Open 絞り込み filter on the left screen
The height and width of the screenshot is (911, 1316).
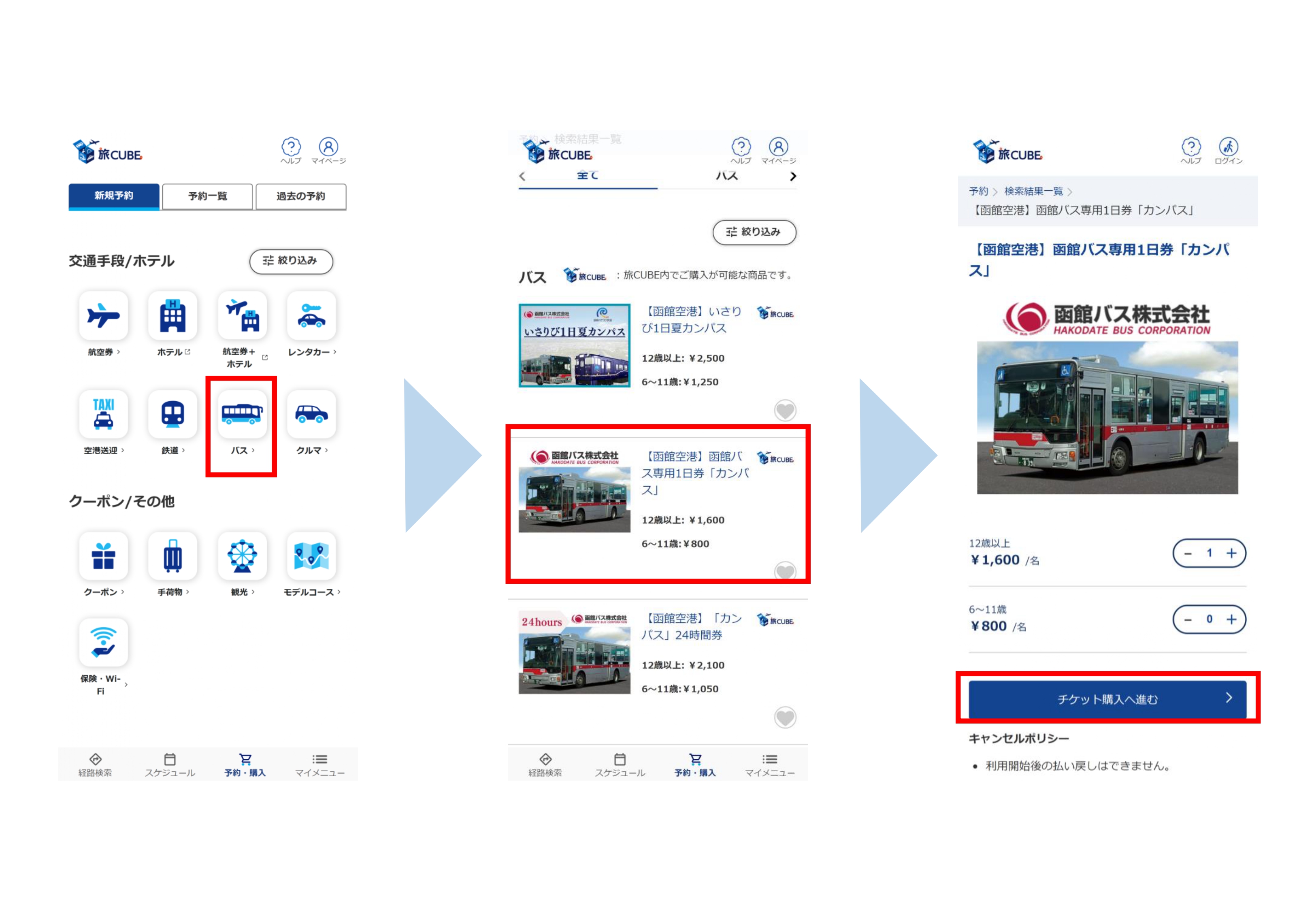(291, 262)
